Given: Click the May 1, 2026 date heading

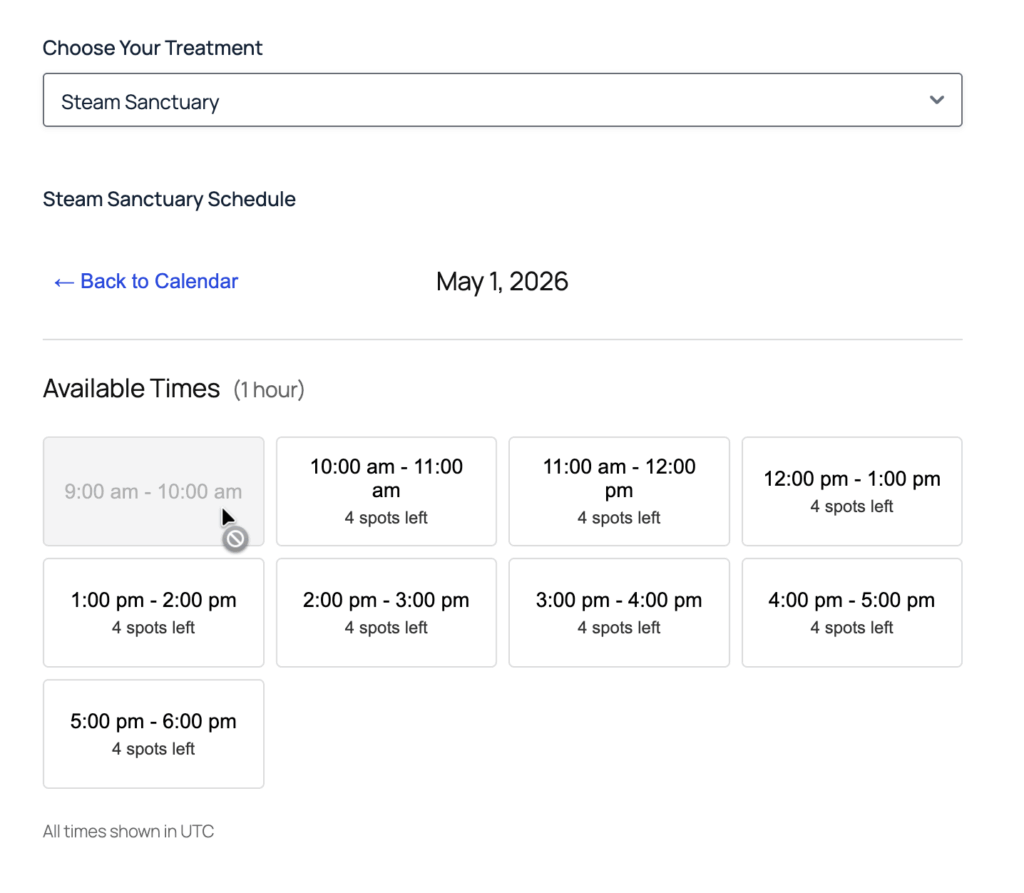Looking at the screenshot, I should point(502,281).
